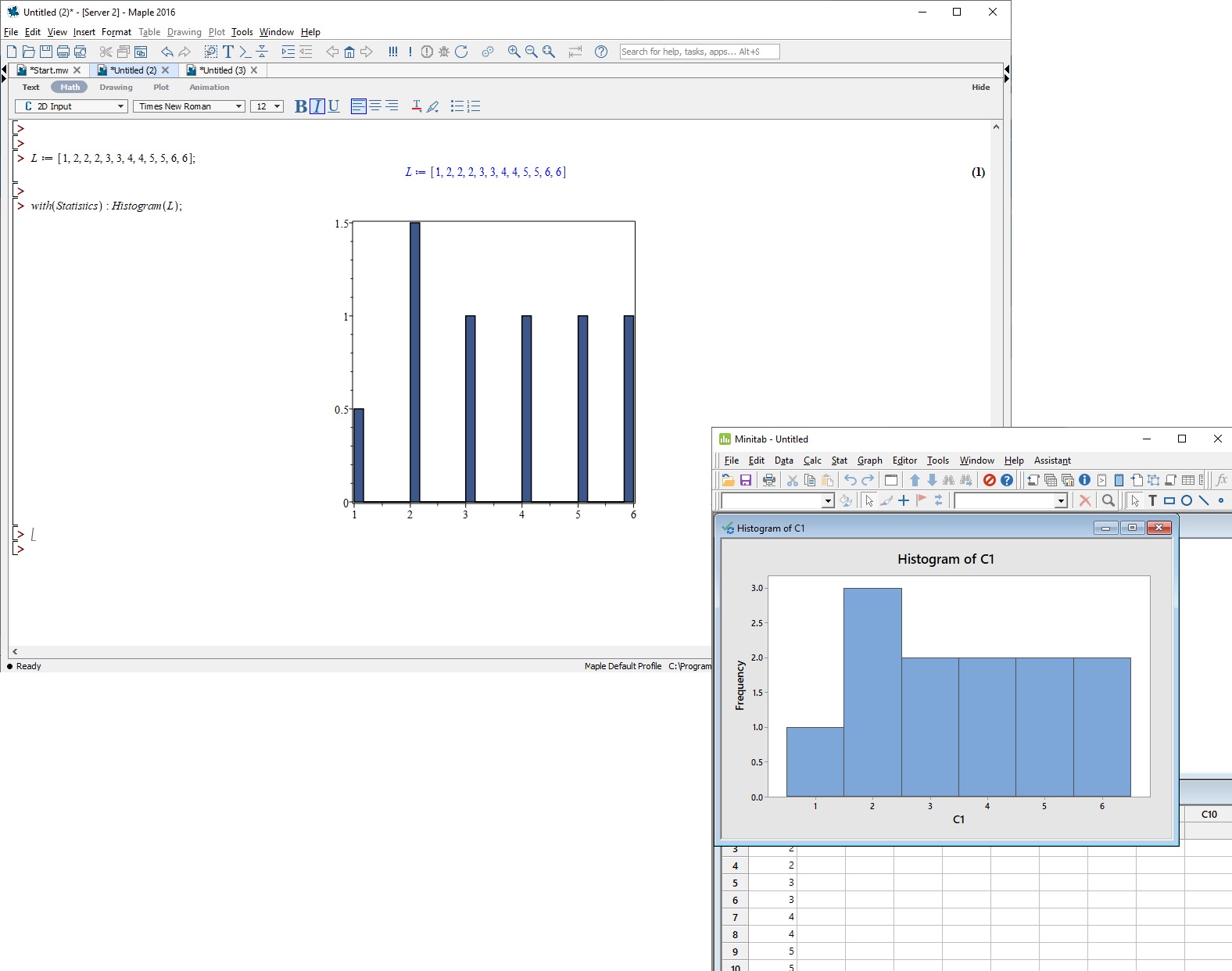Zoom in on the Maple worksheet
The image size is (1232, 971).
point(514,52)
